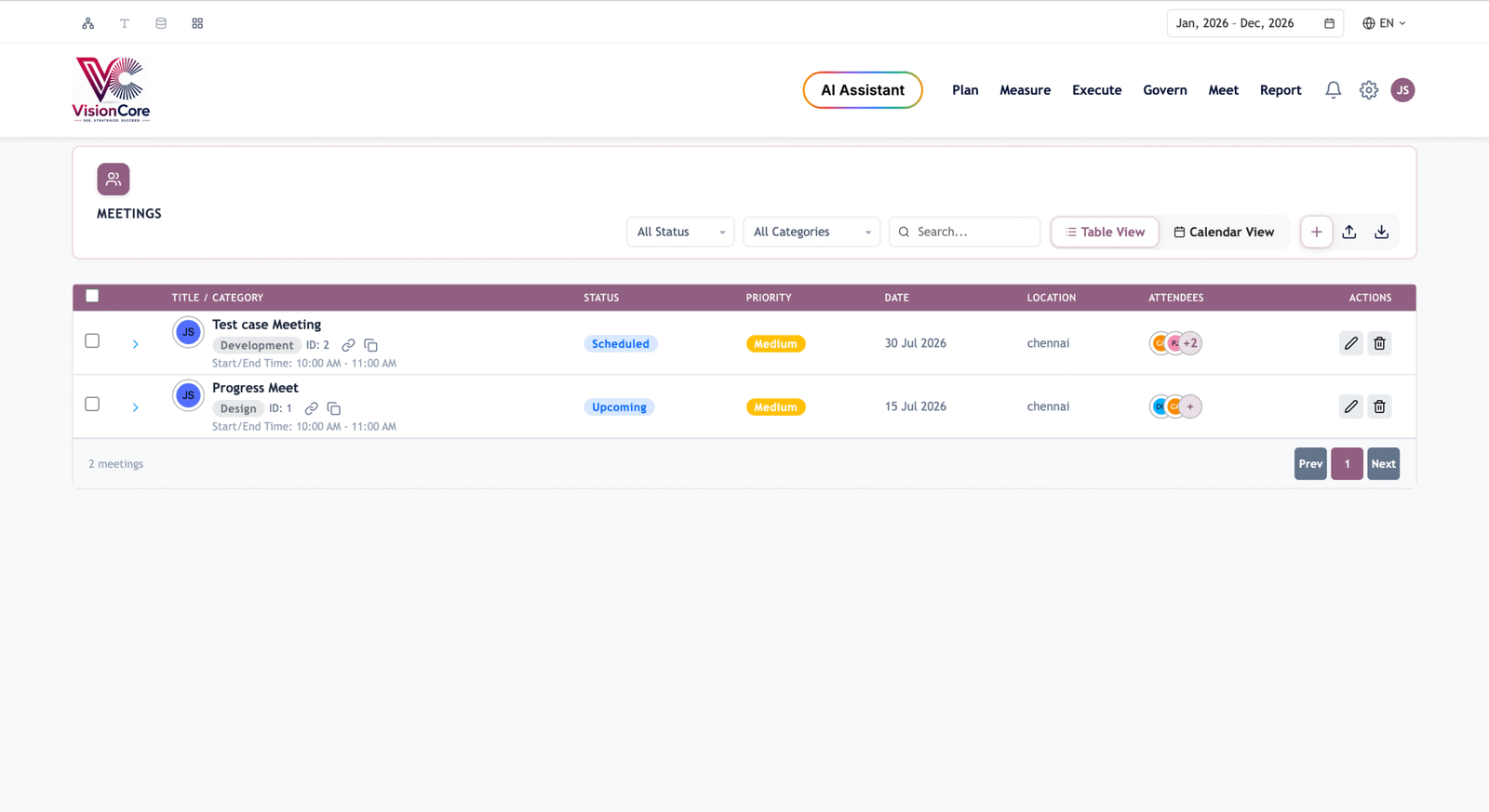
Task: Open the JS user profile avatar in header
Action: (x=1402, y=90)
